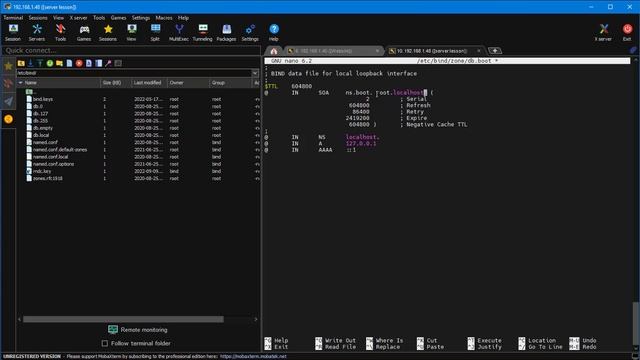640x360 pixels.
Task: Open the Tools toolbar button
Action: tap(60, 33)
